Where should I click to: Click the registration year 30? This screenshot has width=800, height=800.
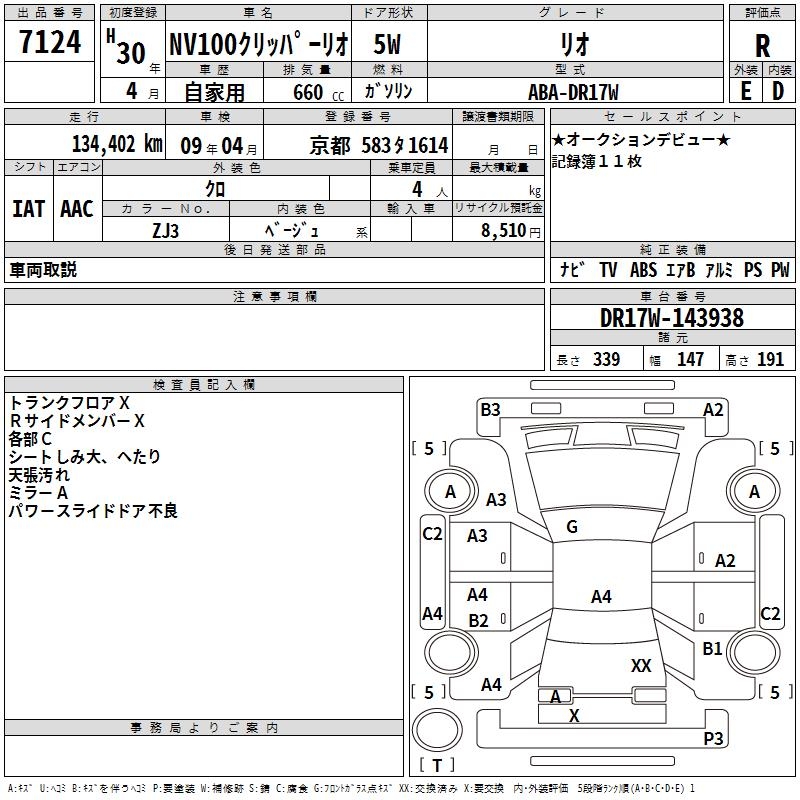point(131,53)
